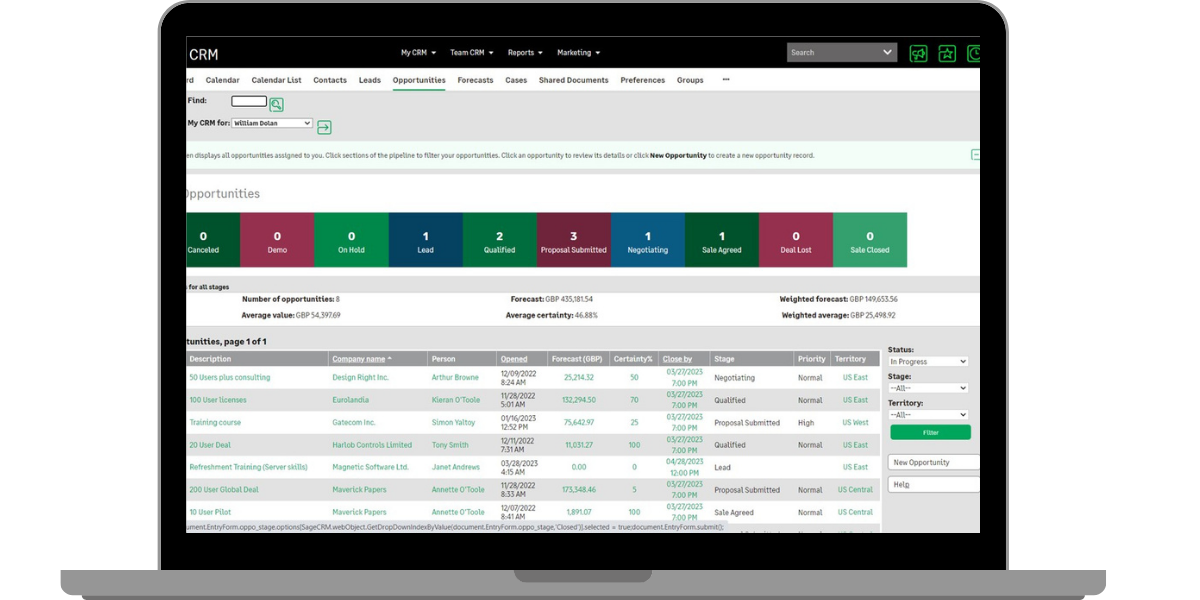Open the My CRM for user dropdown
Viewport: 1200px width, 600px height.
pyautogui.click(x=272, y=123)
